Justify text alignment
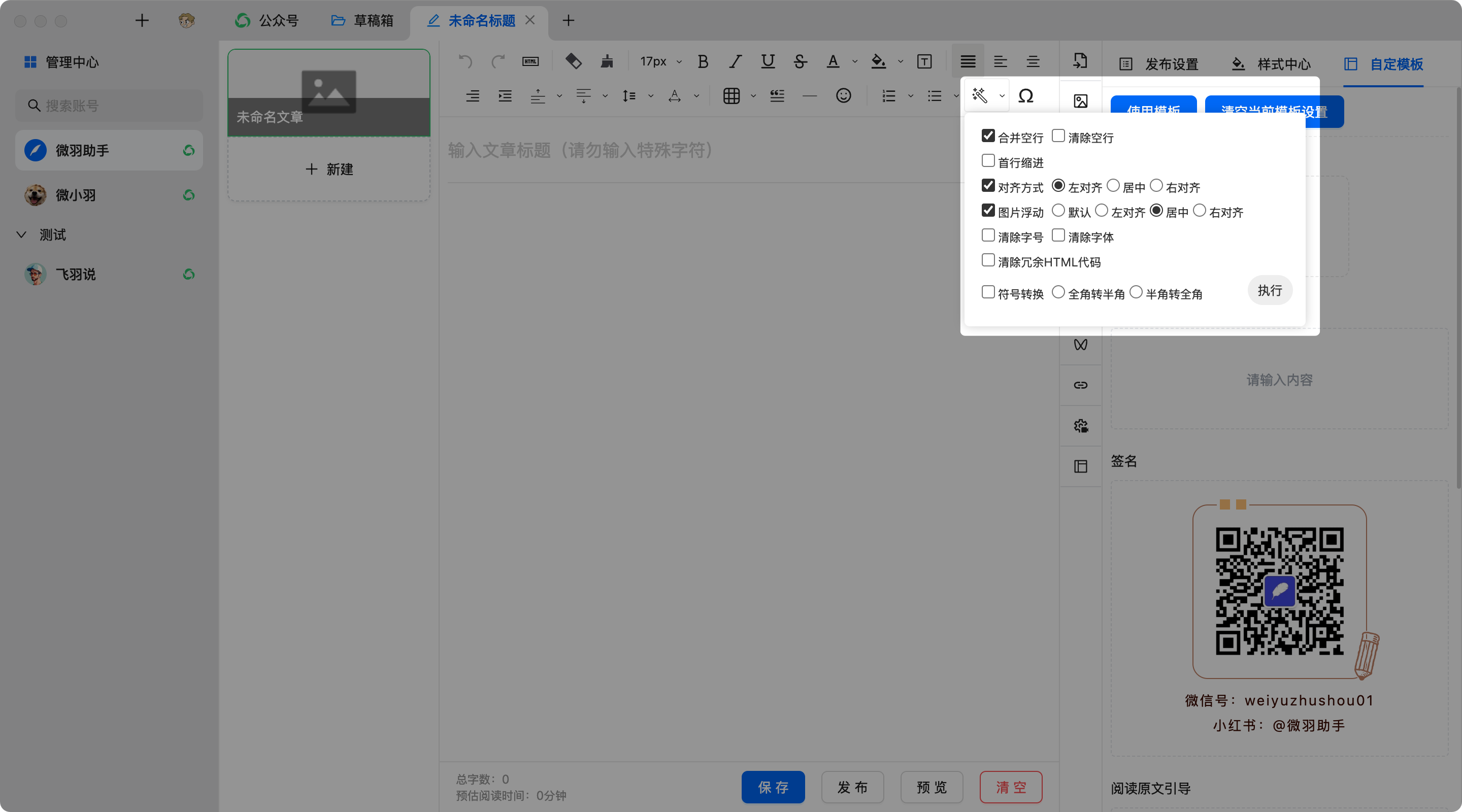The image size is (1462, 812). pyautogui.click(x=968, y=61)
